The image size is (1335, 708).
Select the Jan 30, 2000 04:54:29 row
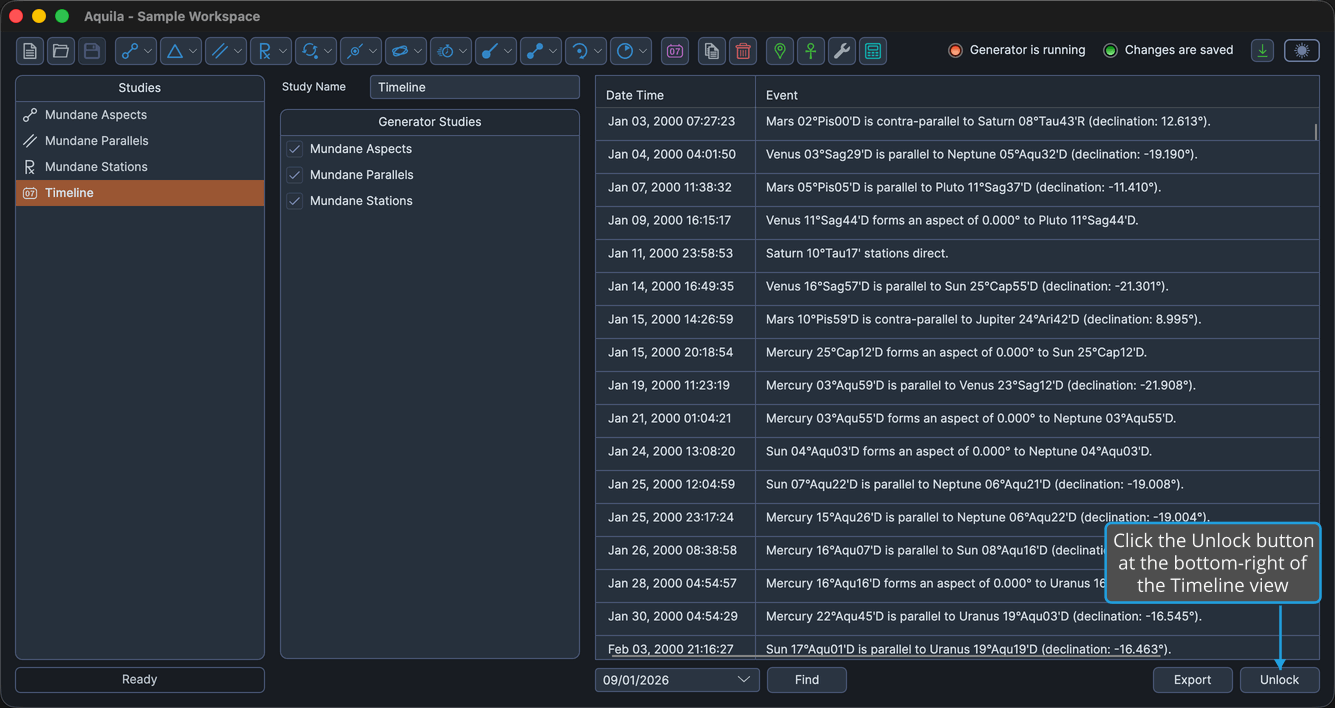[x=957, y=617]
